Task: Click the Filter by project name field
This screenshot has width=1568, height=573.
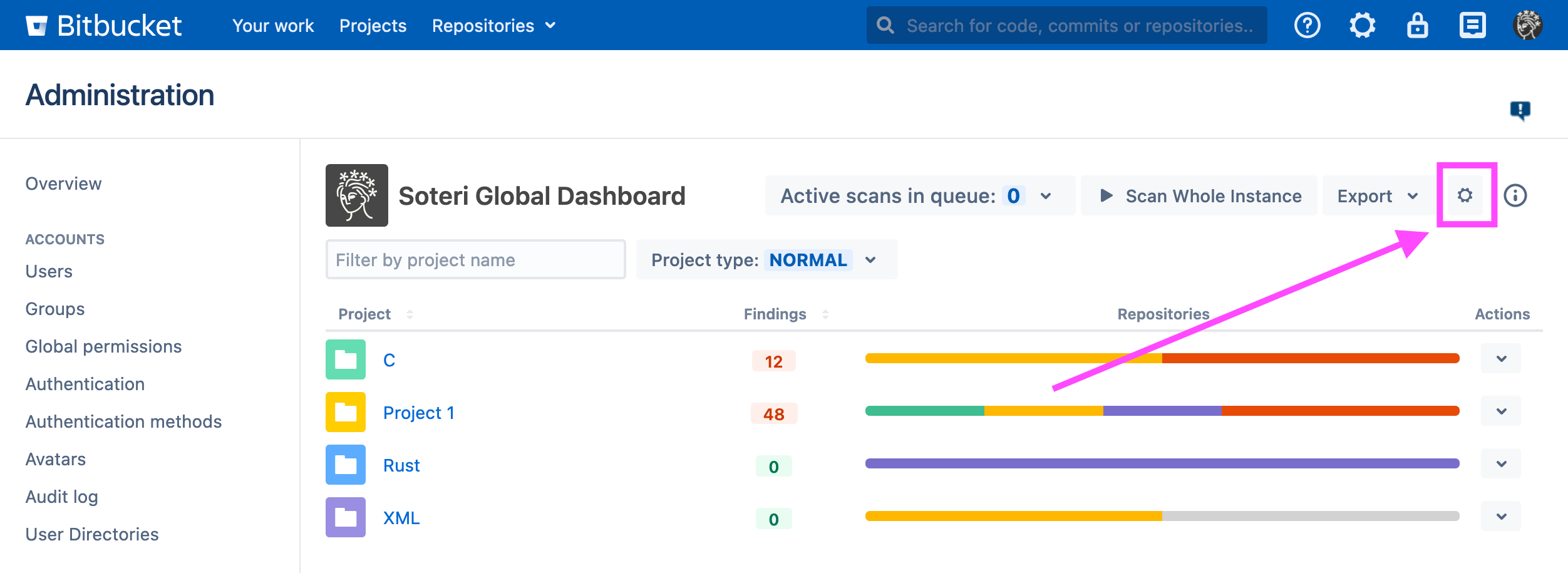Action: point(475,260)
